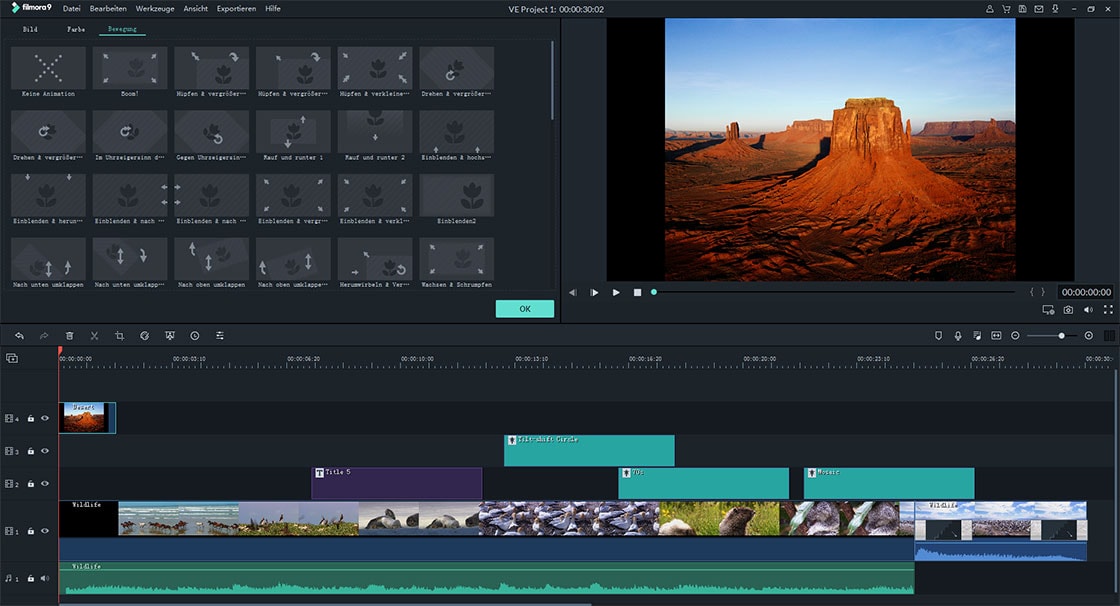The image size is (1120, 606).
Task: Open the Werkzeuge menu
Action: tap(155, 9)
